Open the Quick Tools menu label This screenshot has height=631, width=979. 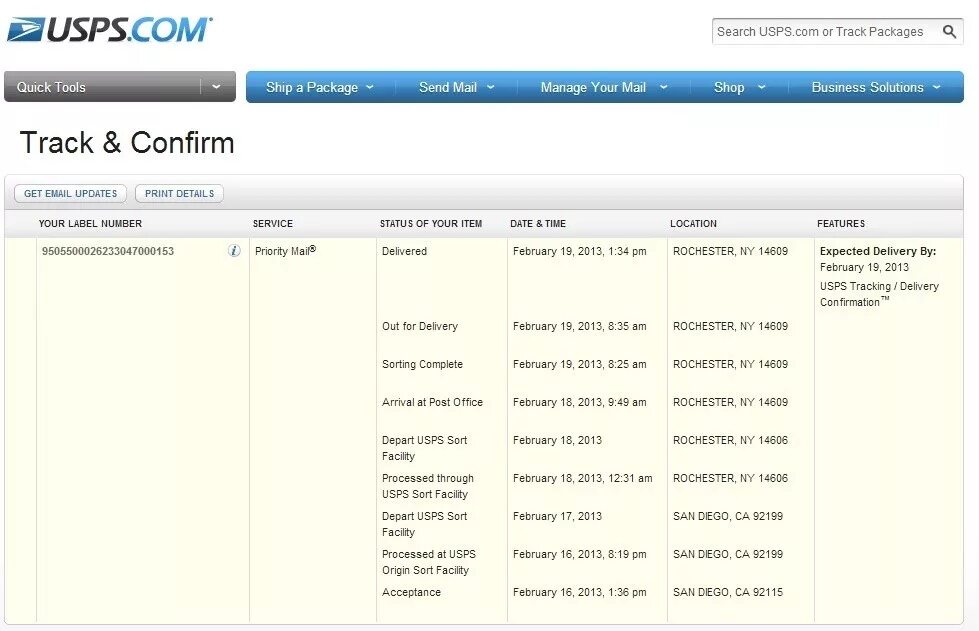[51, 87]
